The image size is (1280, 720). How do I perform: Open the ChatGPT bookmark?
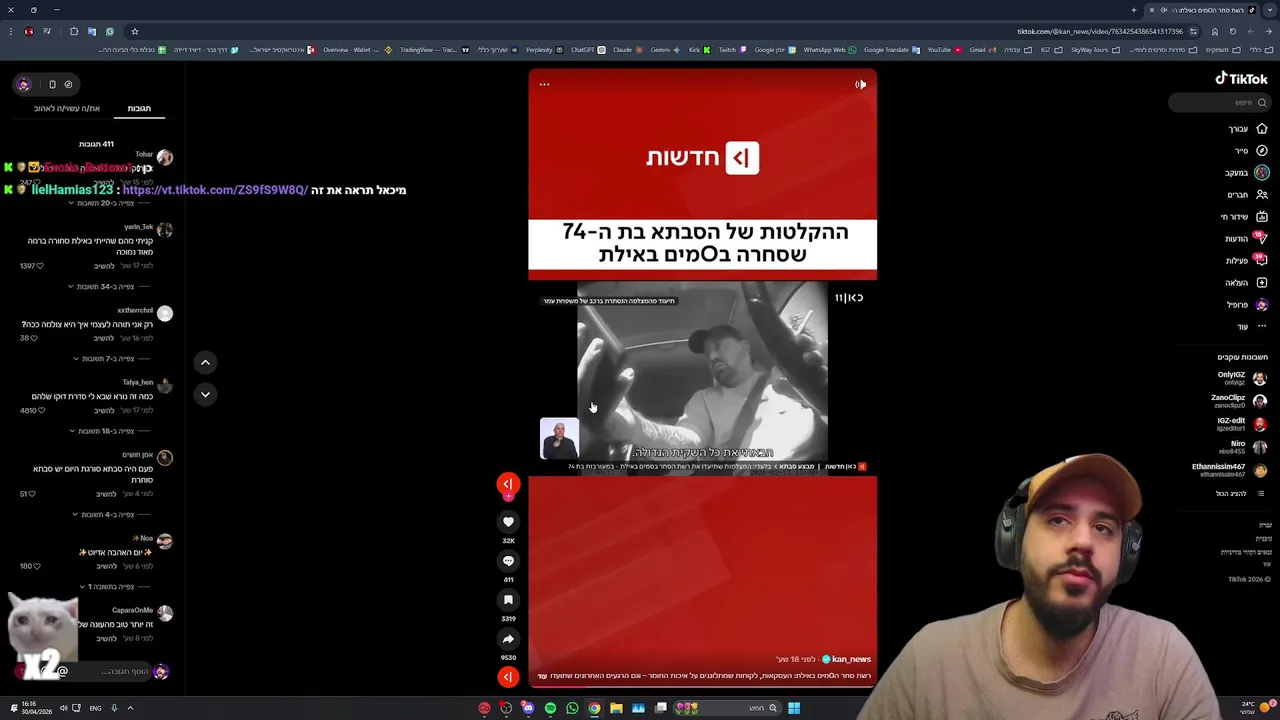pyautogui.click(x=587, y=50)
